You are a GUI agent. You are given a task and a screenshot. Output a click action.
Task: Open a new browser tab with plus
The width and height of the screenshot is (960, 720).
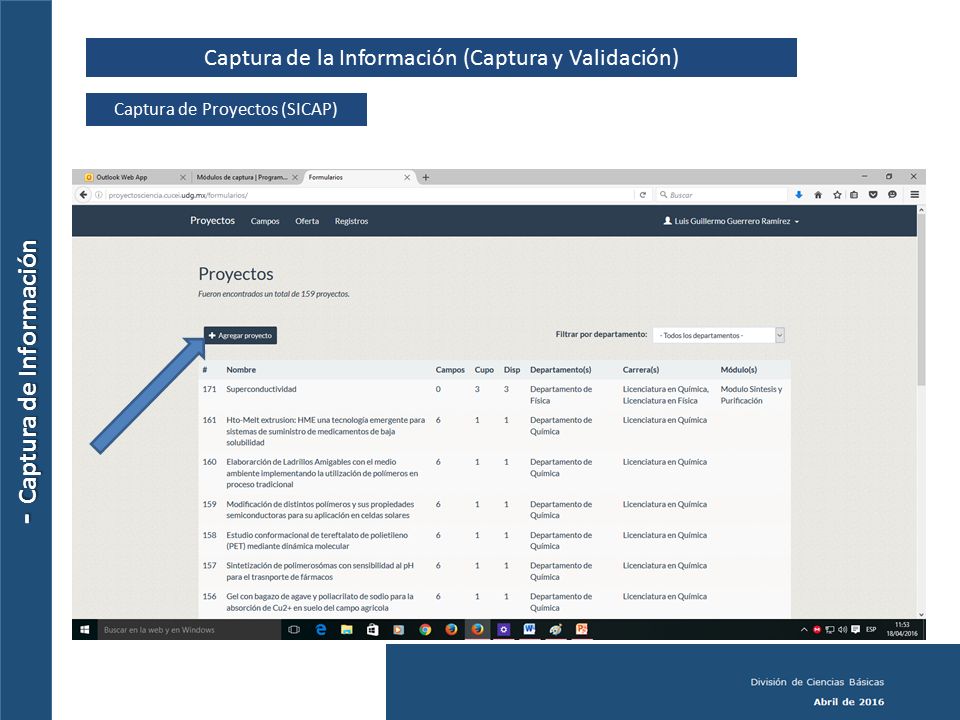point(426,178)
